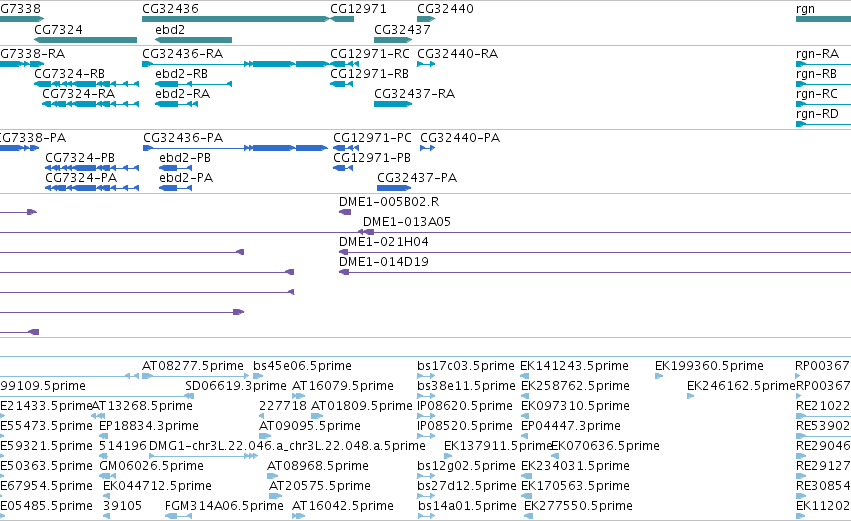The image size is (851, 521).
Task: Click protein label CG32437-PA
Action: point(417,178)
